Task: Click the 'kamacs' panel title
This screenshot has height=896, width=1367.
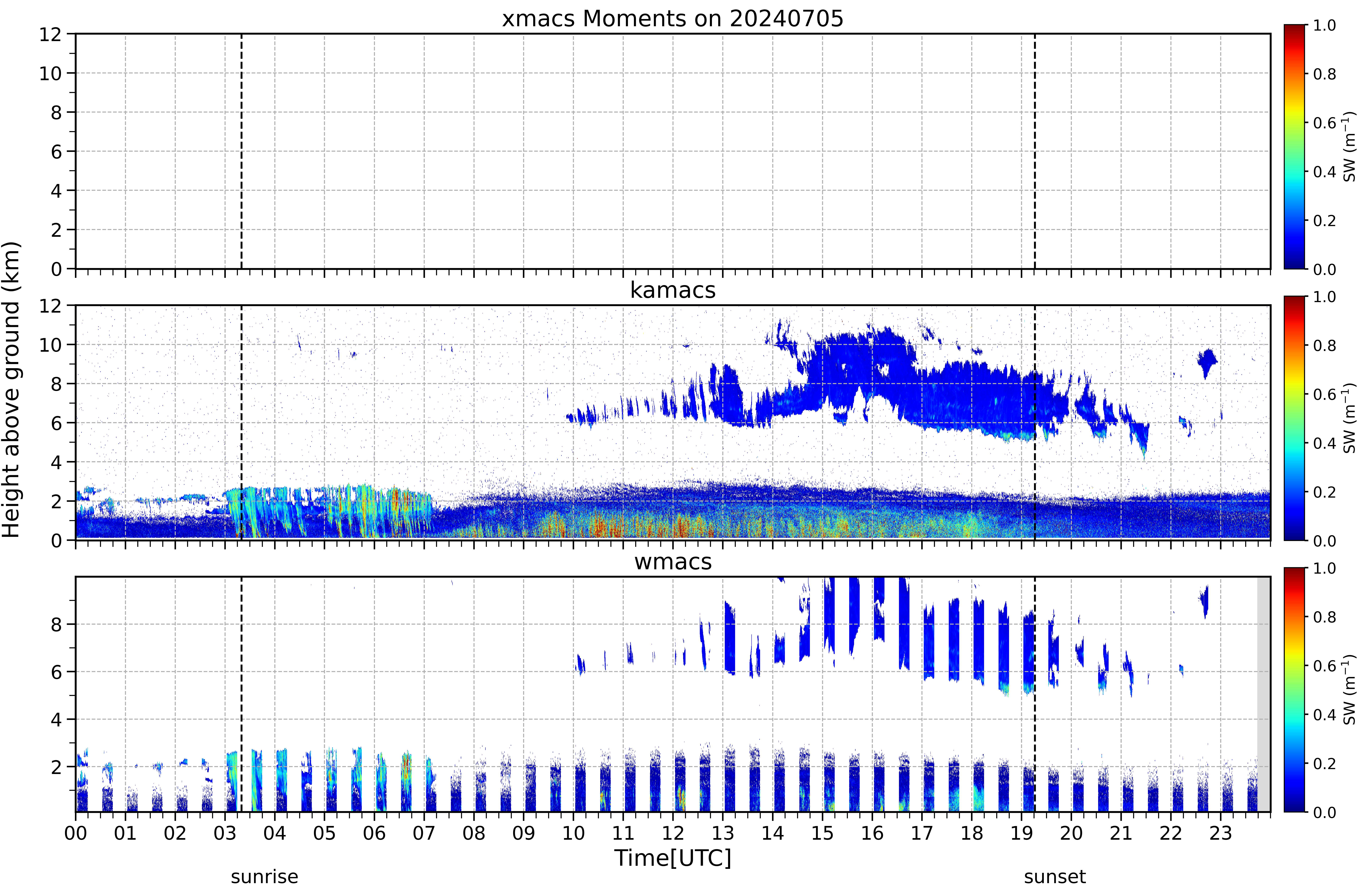Action: point(673,290)
